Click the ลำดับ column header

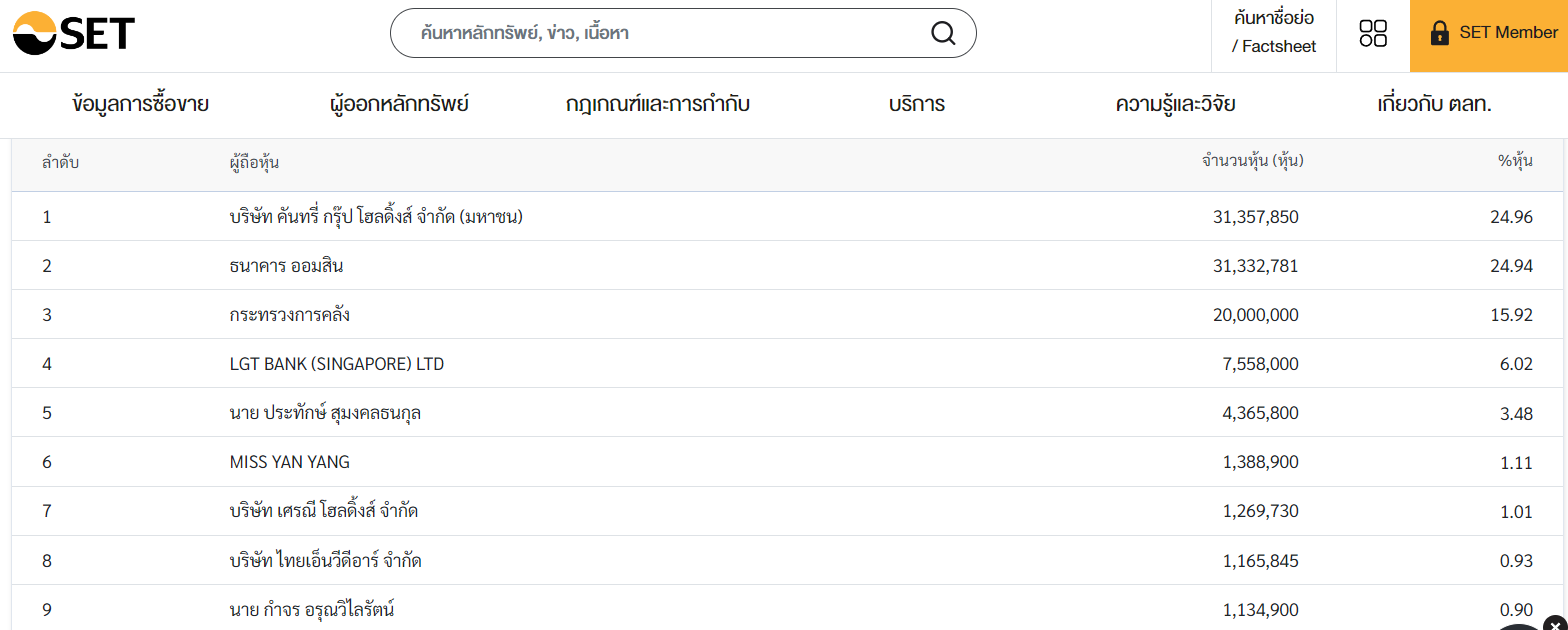(x=60, y=162)
